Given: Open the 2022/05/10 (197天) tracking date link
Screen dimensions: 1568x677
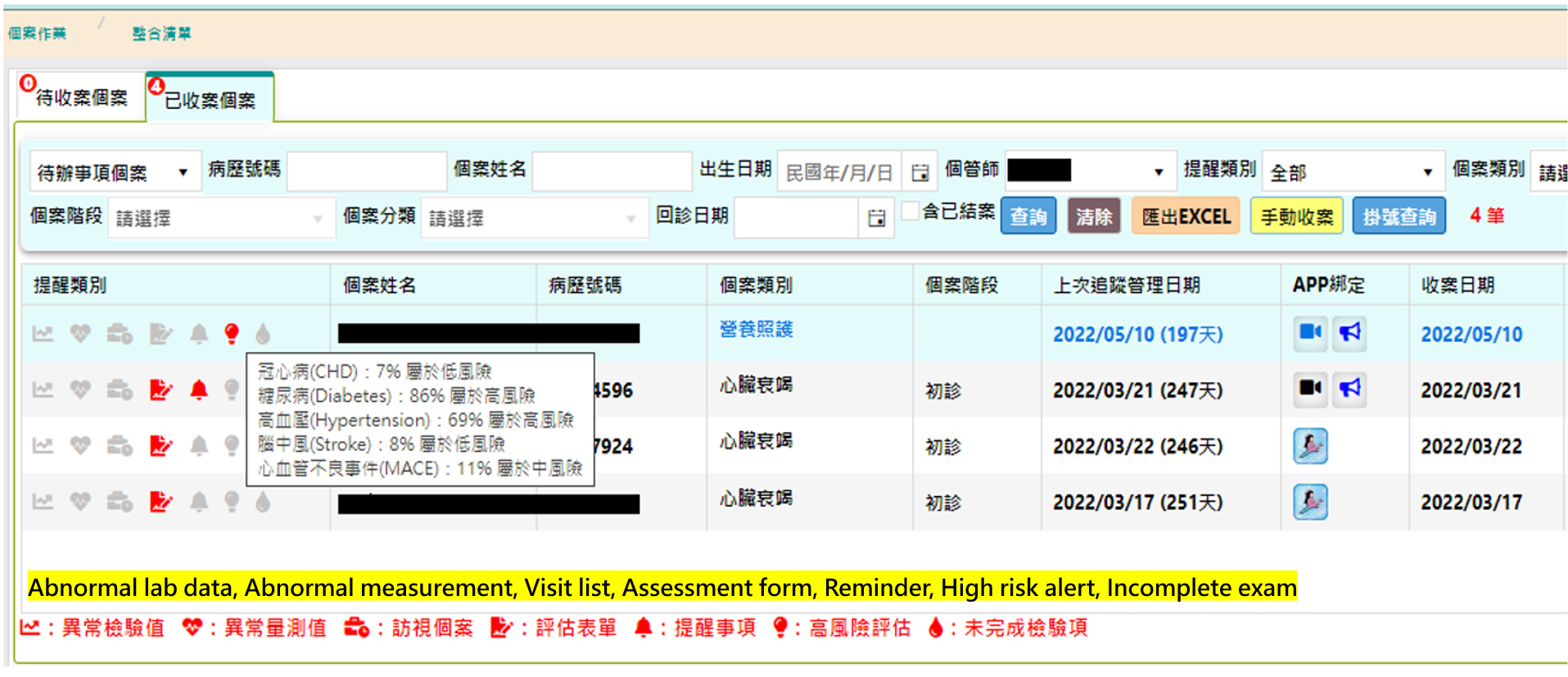Looking at the screenshot, I should pyautogui.click(x=1137, y=334).
